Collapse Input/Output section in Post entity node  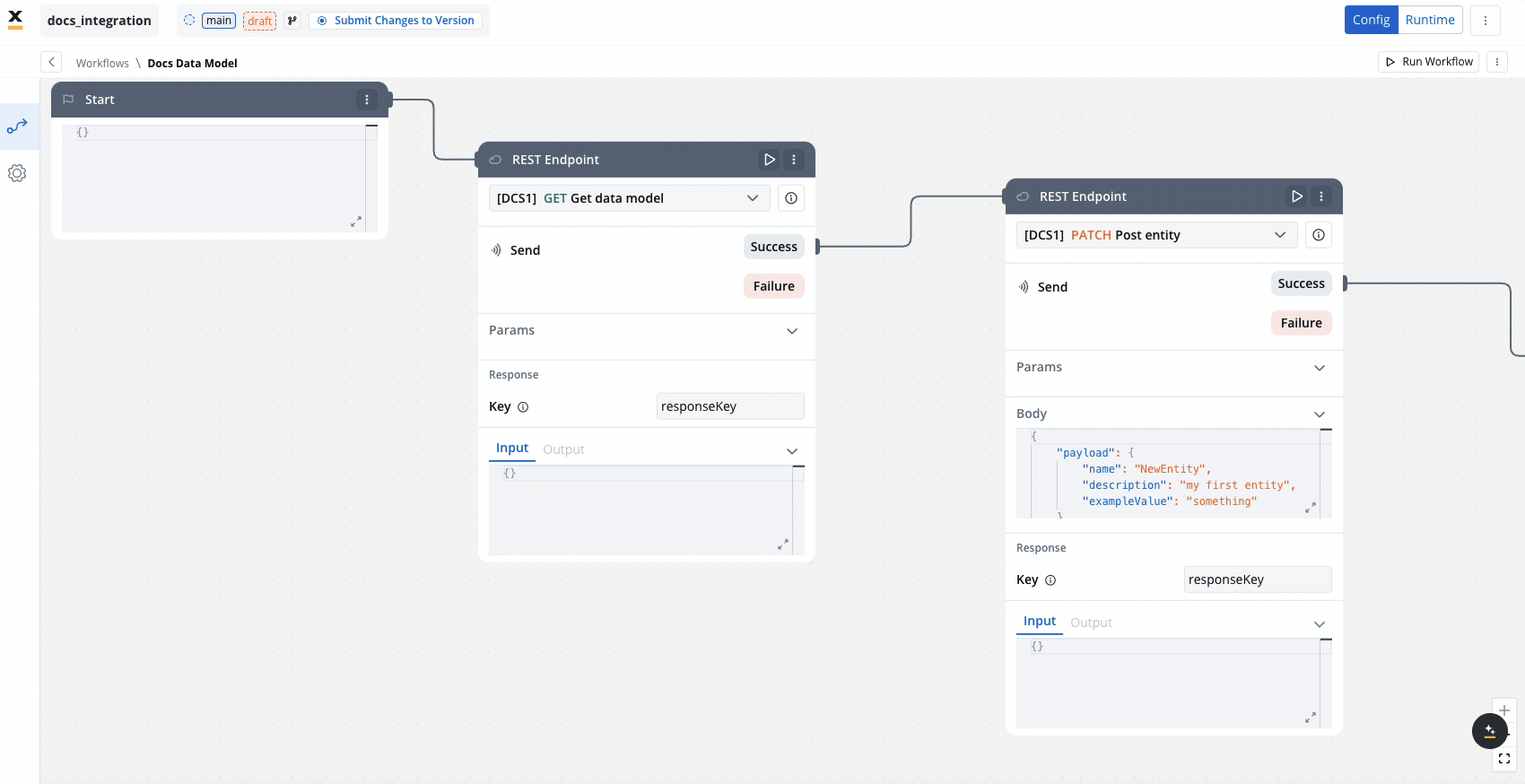click(1320, 624)
